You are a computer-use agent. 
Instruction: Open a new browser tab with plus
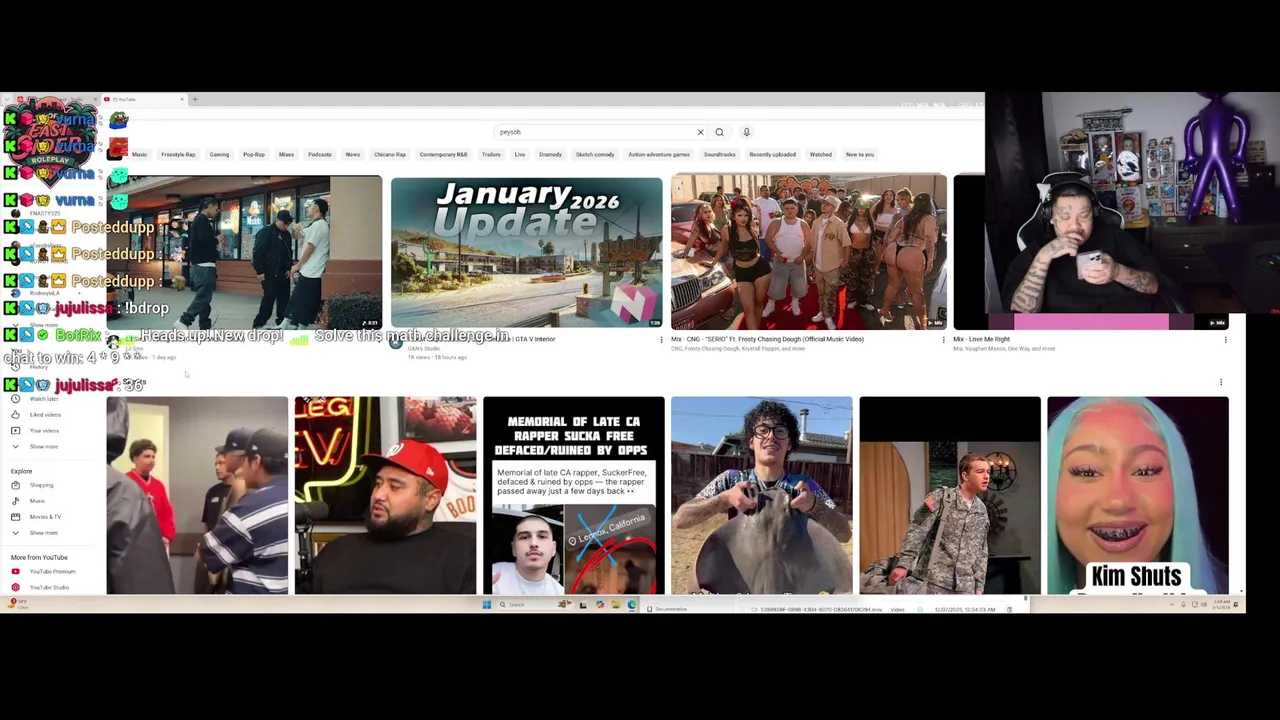(195, 99)
